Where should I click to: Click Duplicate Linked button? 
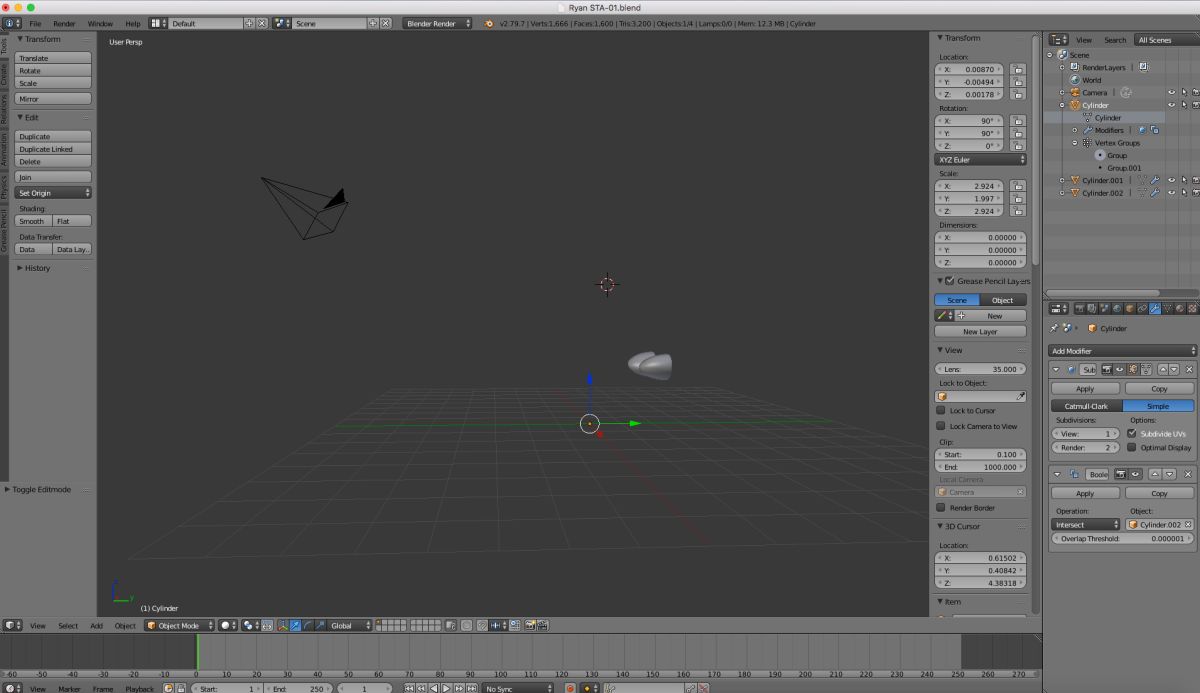coord(54,149)
